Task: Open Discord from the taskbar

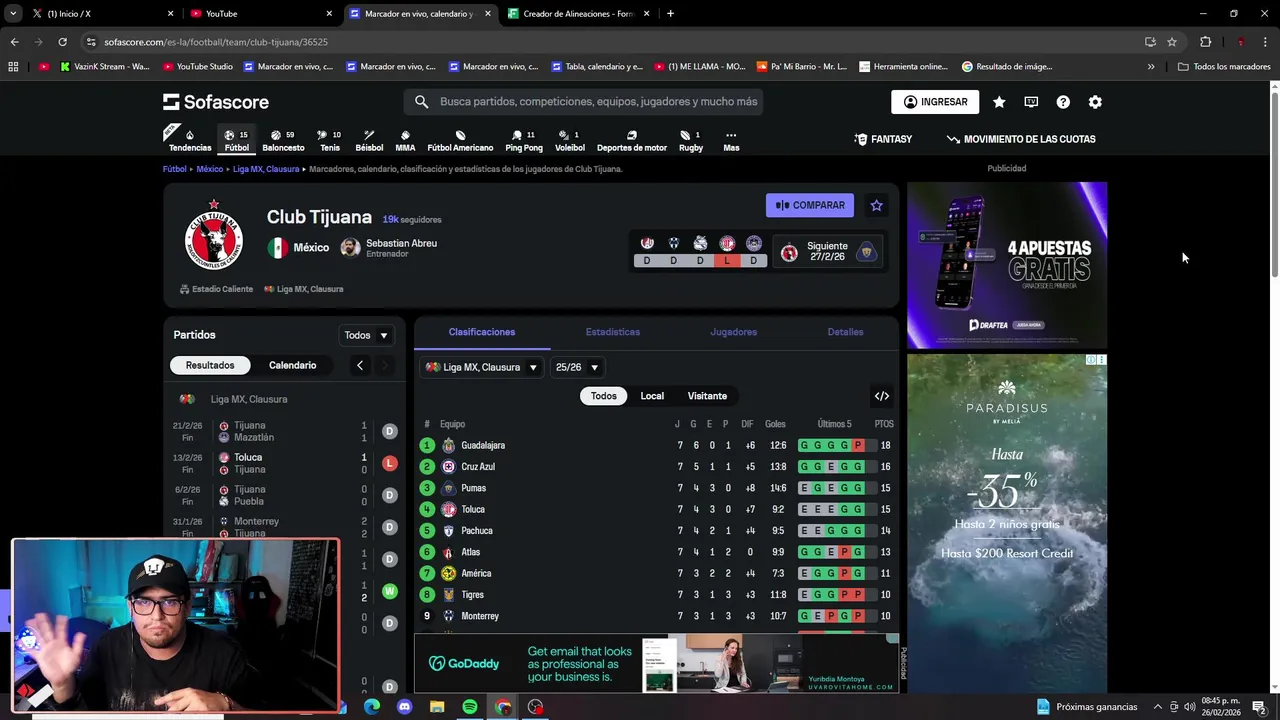Action: tap(404, 707)
